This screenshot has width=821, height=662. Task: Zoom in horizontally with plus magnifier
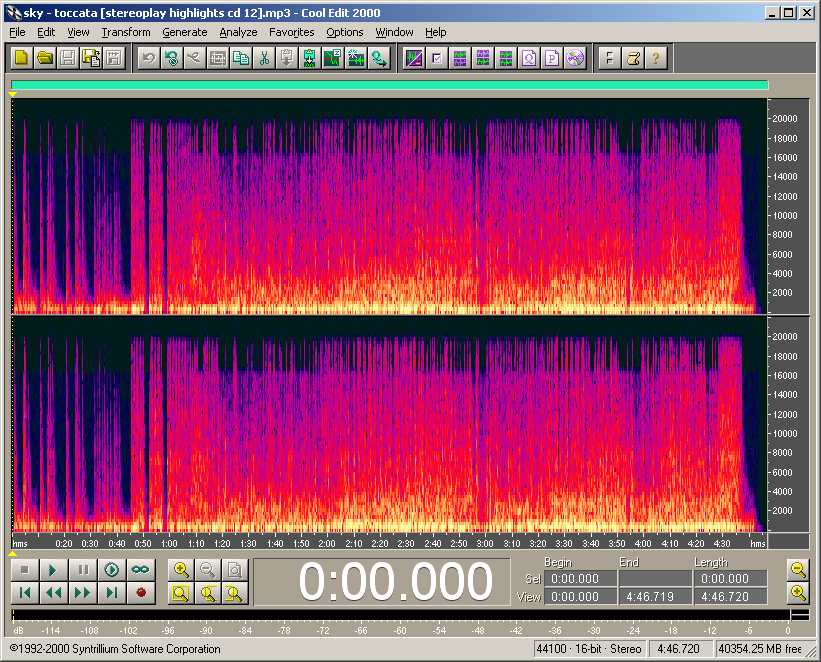181,570
